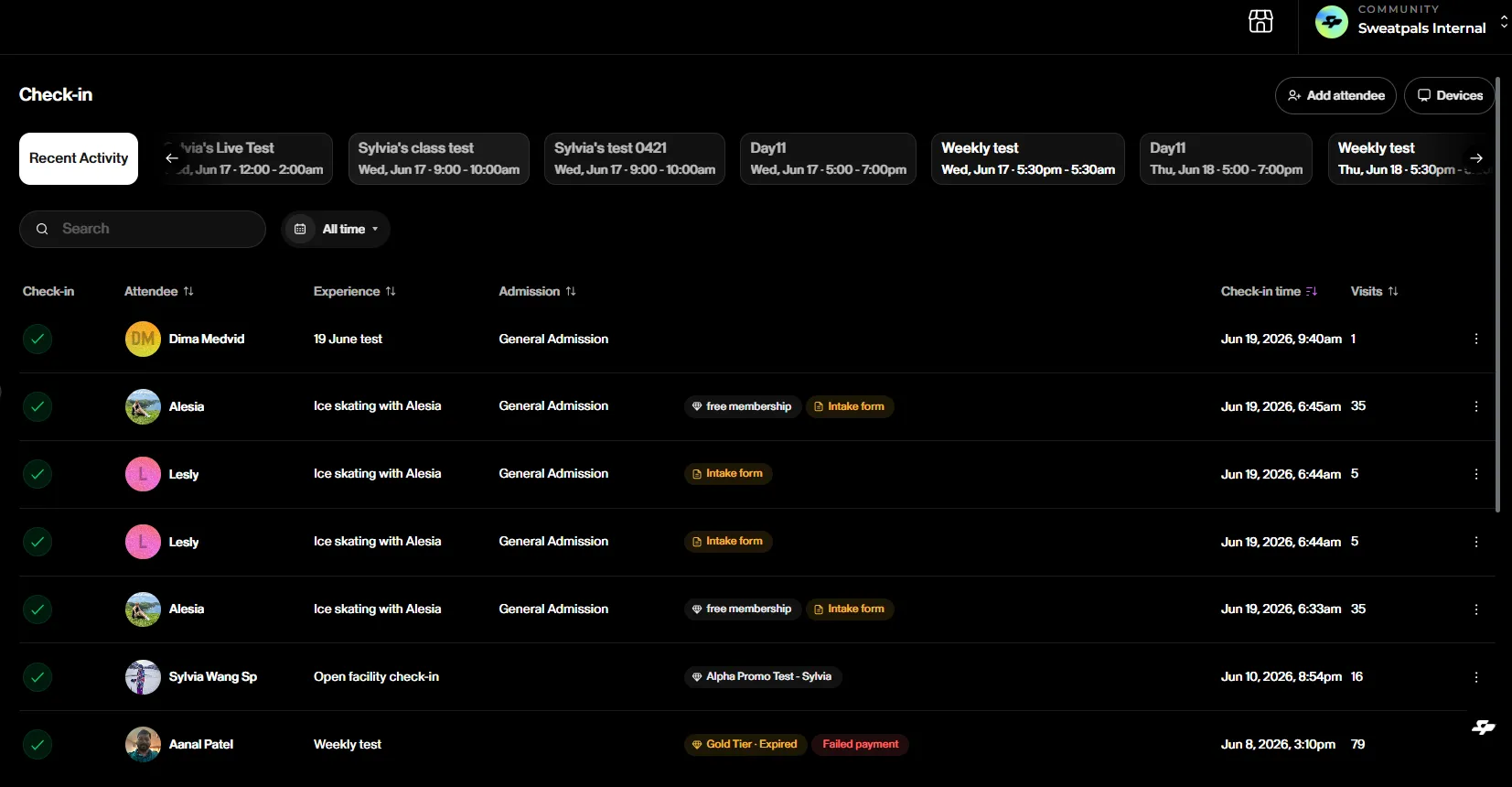1512x787 pixels.
Task: Select Weekly test Wed, Jun 17 tab
Action: pos(1028,158)
